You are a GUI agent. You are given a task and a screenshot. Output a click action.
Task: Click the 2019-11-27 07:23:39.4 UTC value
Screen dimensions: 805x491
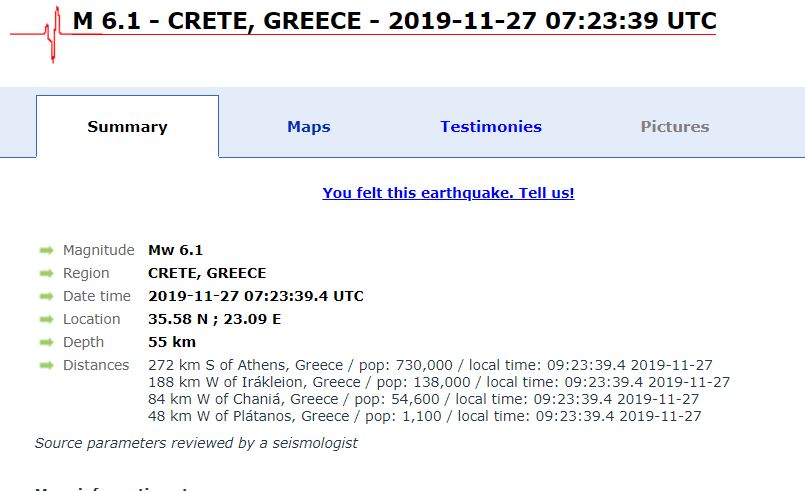pyautogui.click(x=256, y=296)
